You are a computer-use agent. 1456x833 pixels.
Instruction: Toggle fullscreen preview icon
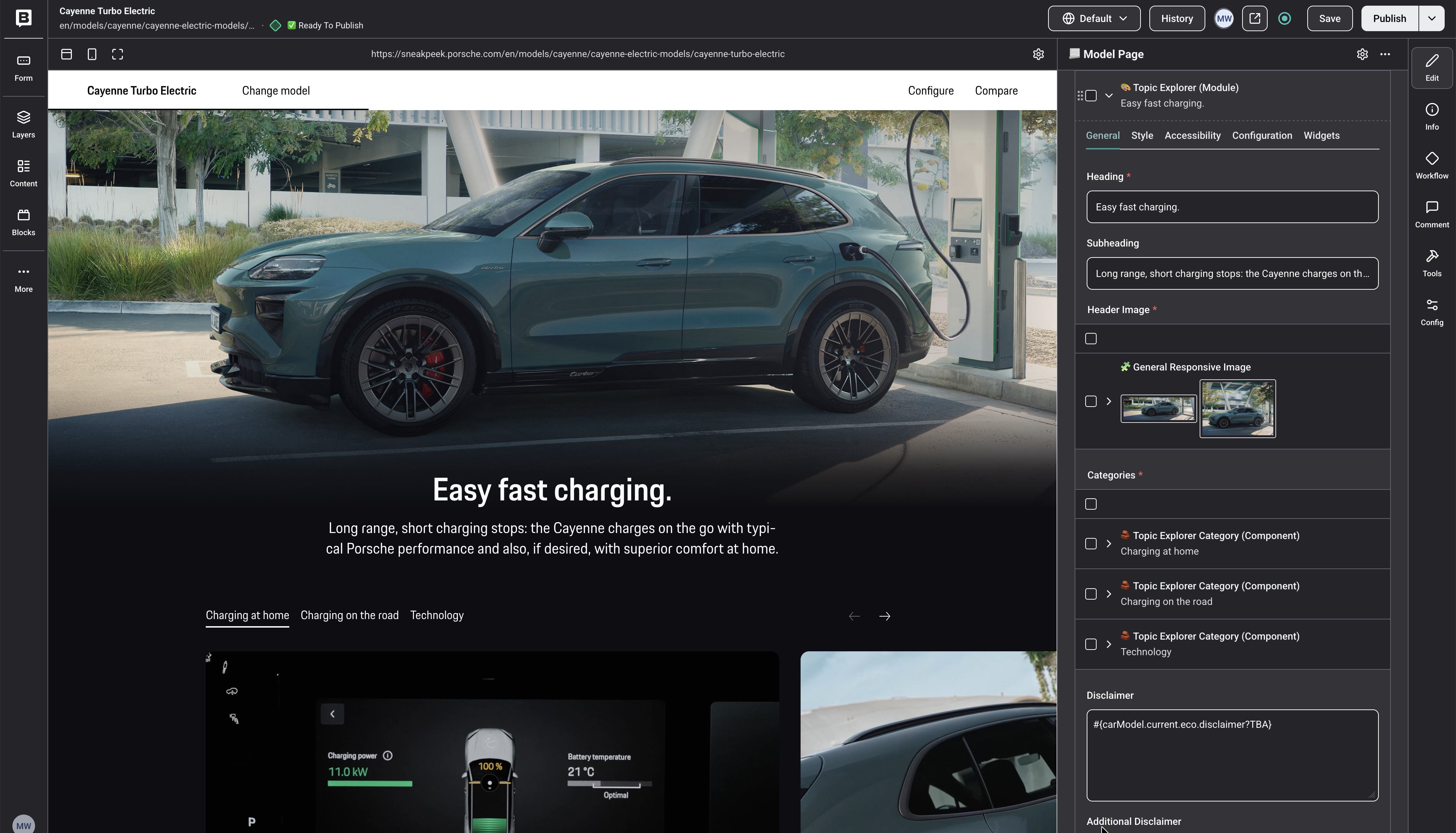[117, 54]
